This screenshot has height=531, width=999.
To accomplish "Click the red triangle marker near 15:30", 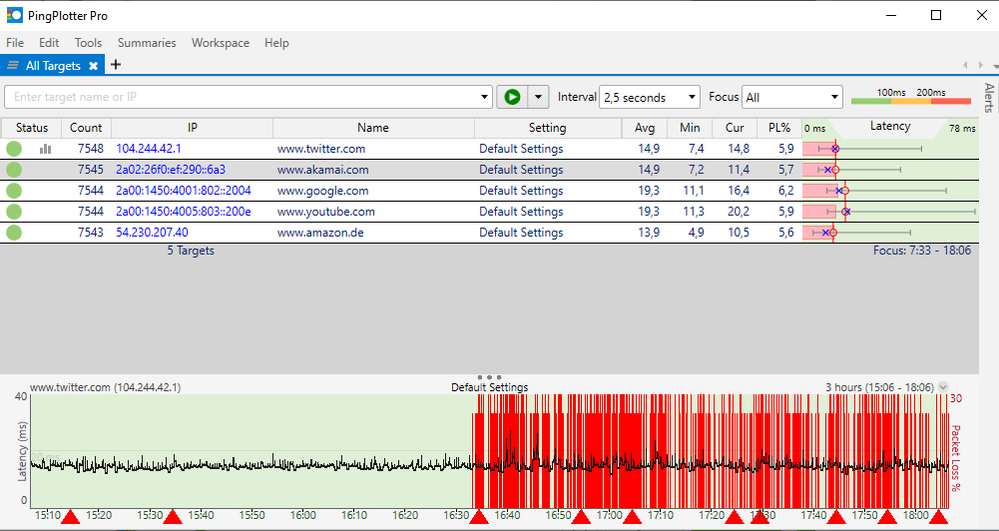I will [173, 517].
